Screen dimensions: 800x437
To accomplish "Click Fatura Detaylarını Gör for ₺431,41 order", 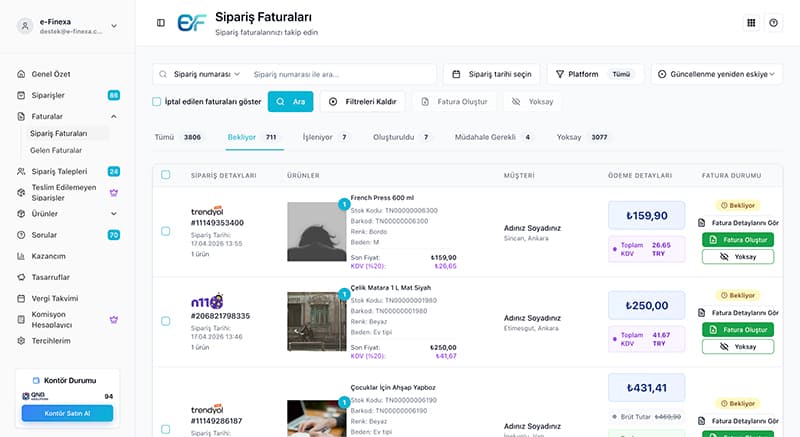I will [738, 421].
